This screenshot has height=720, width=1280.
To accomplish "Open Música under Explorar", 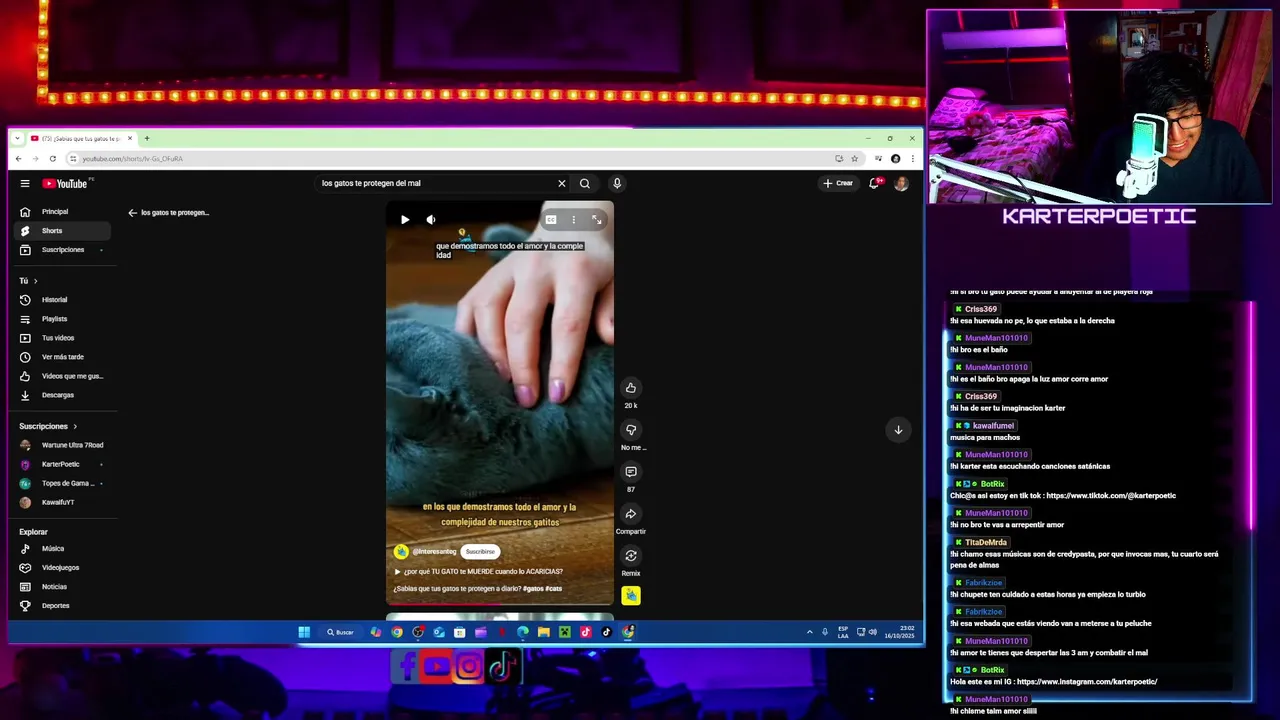I will [63, 549].
